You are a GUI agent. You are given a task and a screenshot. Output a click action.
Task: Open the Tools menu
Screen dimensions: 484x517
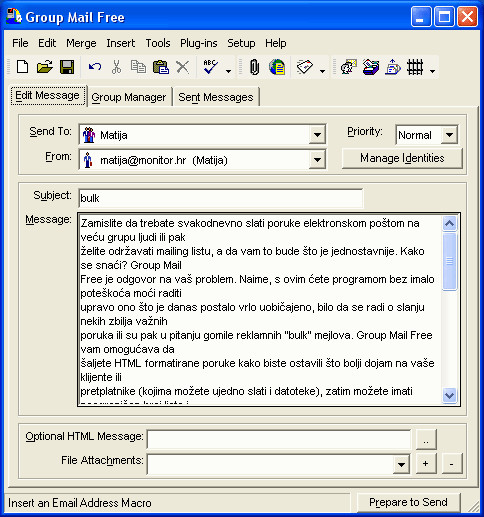tap(158, 43)
